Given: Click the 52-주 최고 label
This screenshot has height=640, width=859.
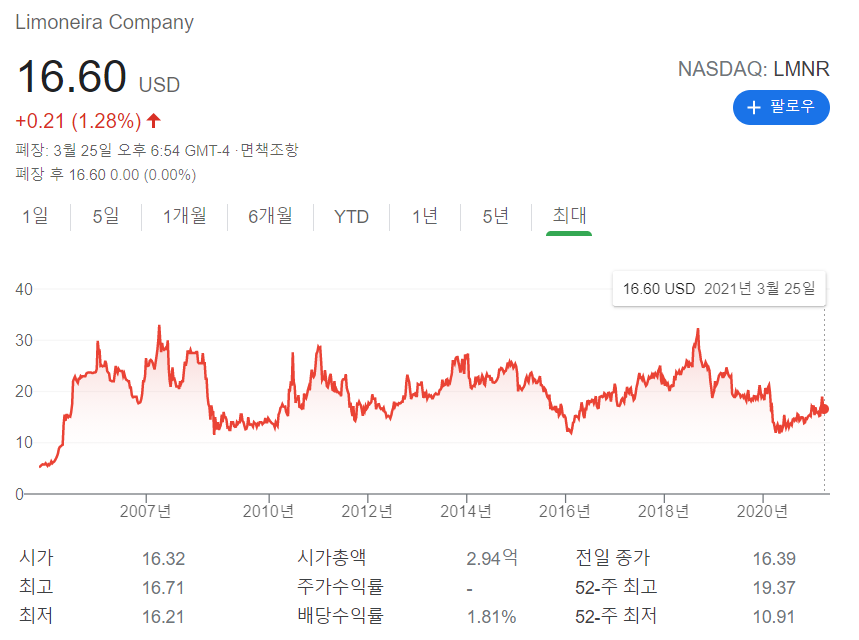Looking at the screenshot, I should point(616,587).
